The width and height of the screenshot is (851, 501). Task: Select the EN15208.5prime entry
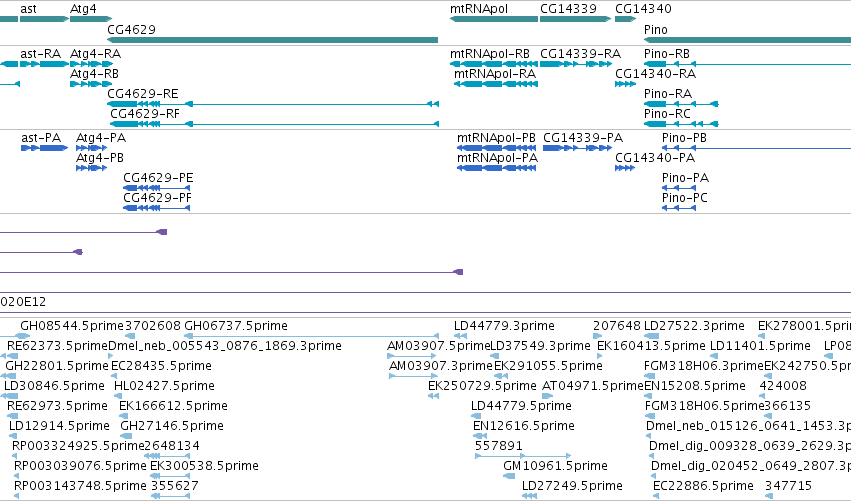(x=695, y=386)
